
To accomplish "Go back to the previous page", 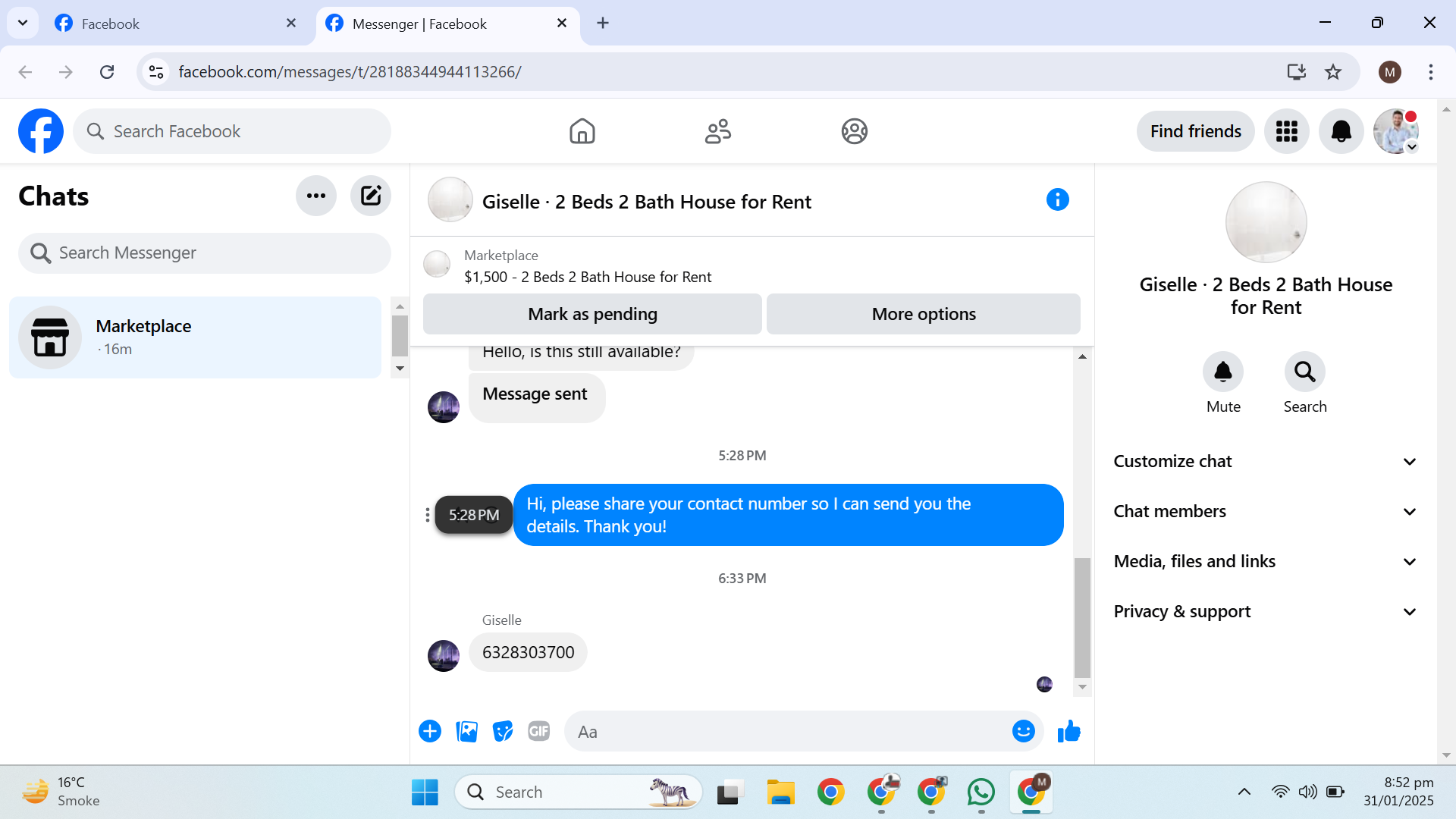I will [25, 72].
